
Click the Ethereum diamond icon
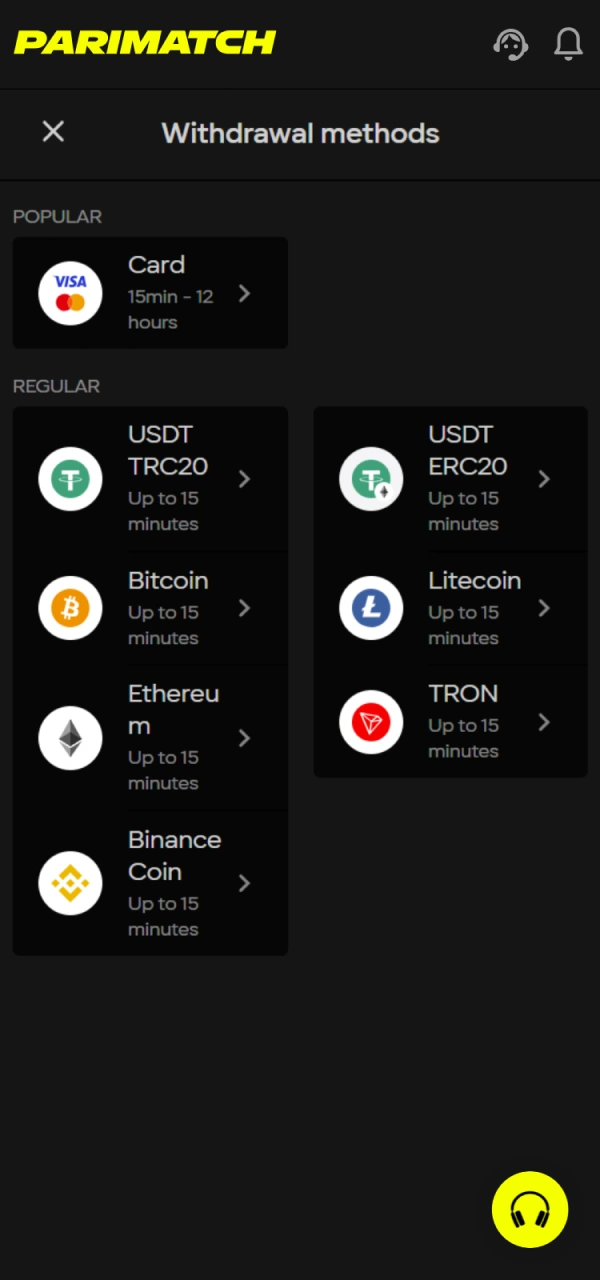point(70,737)
